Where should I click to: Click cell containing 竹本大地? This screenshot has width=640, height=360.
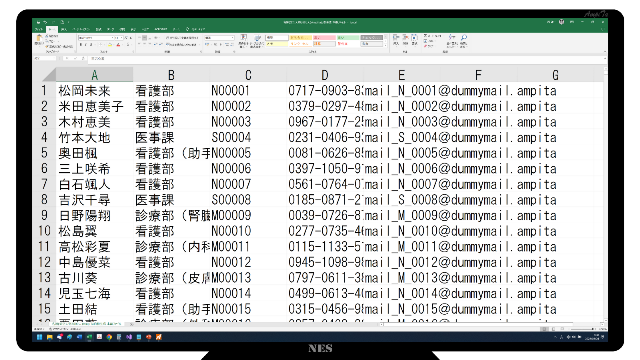coord(94,138)
